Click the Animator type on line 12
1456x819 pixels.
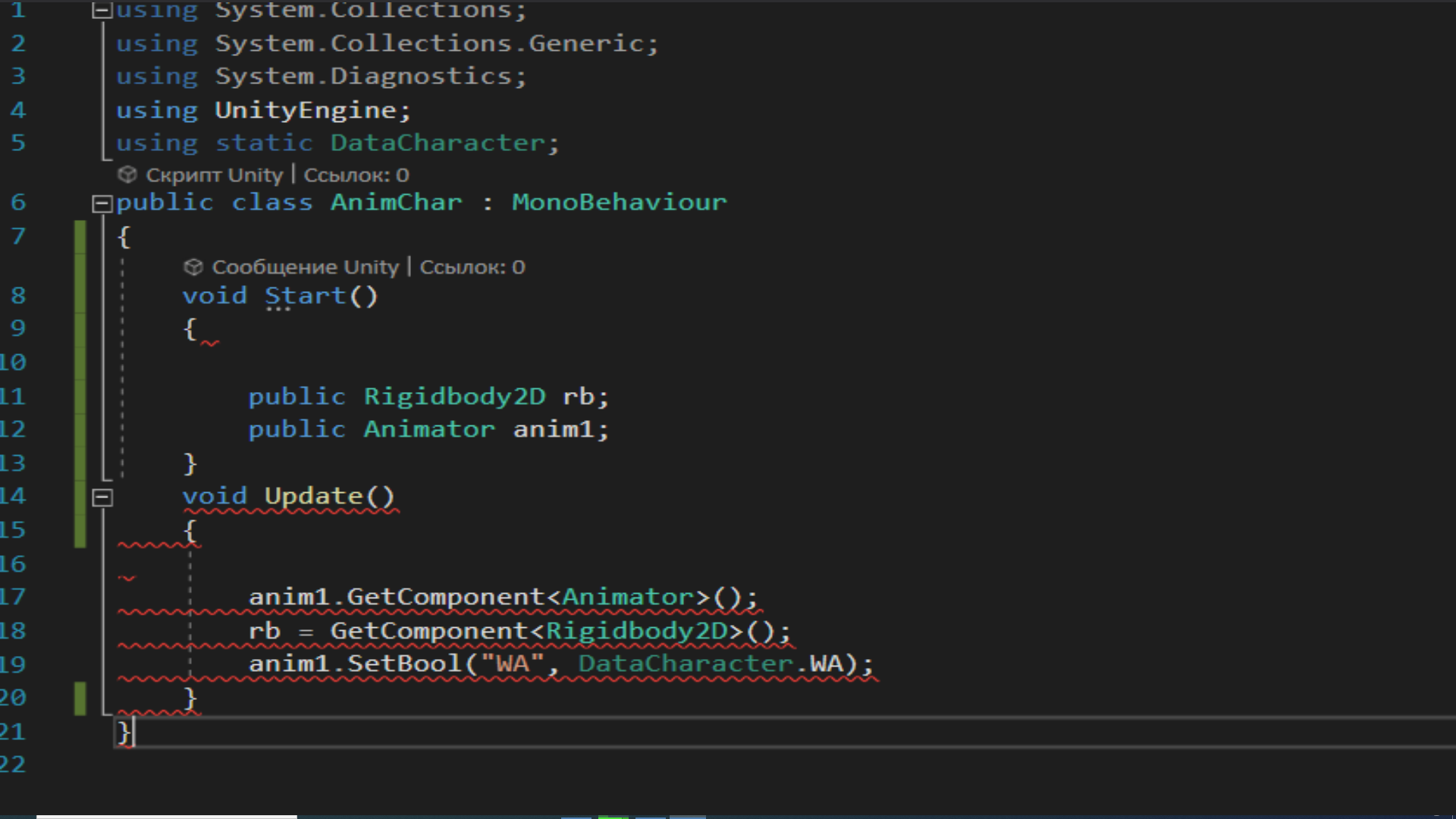pyautogui.click(x=429, y=429)
